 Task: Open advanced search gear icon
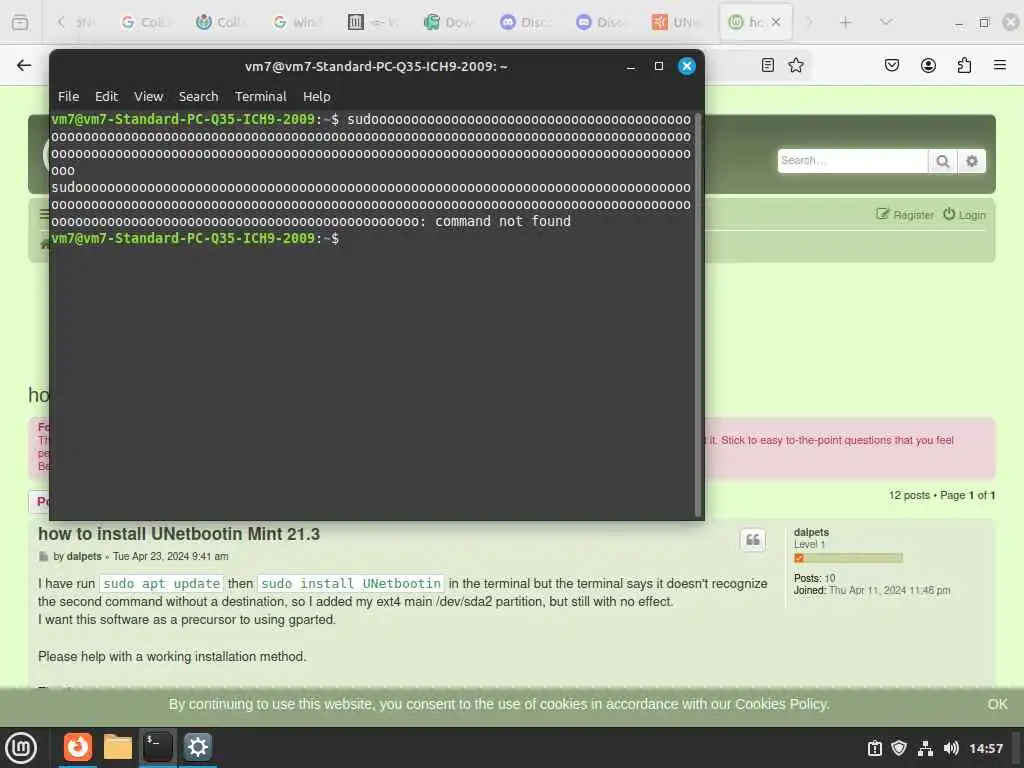[x=972, y=161]
